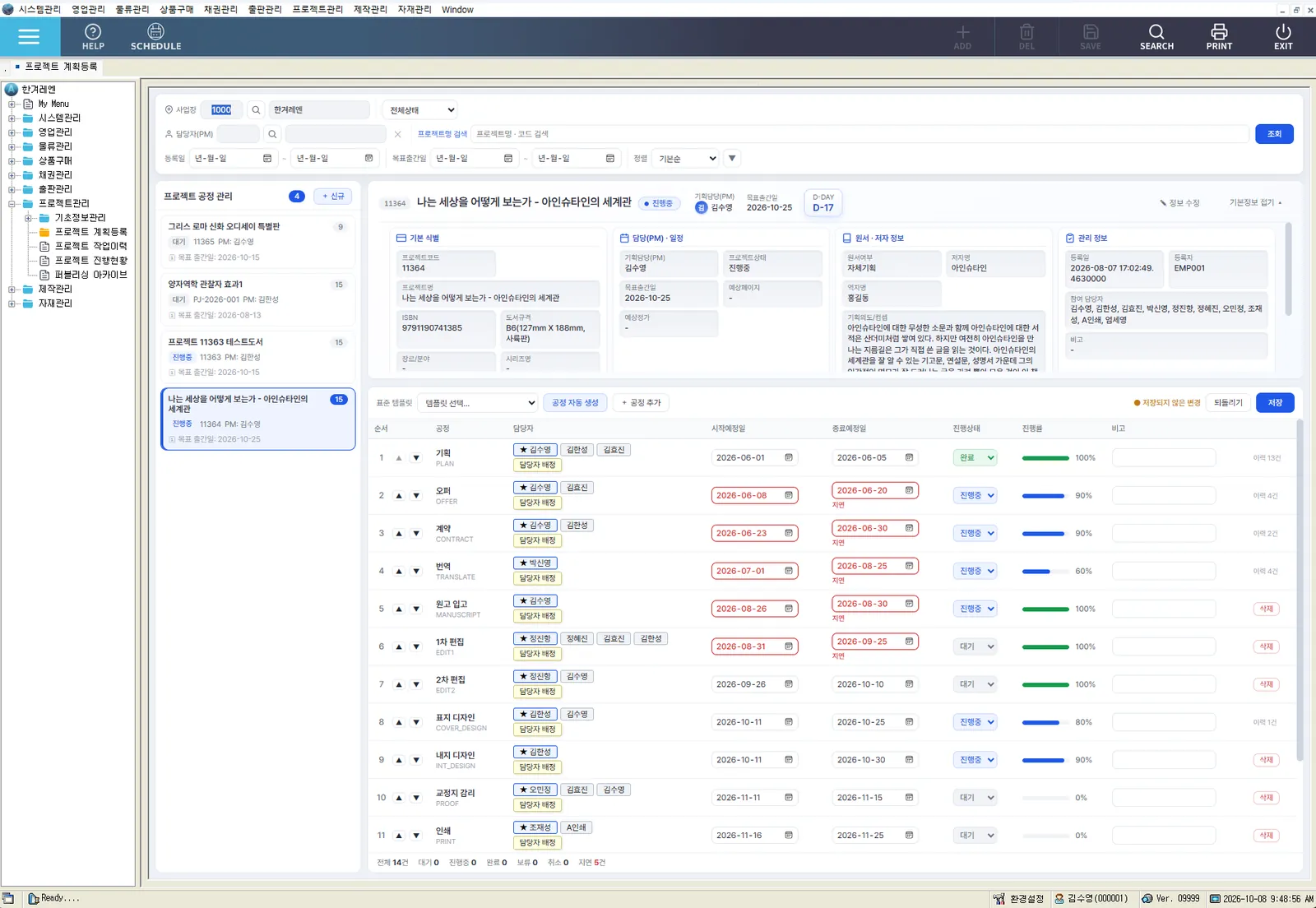The width and height of the screenshot is (1316, 908).
Task: Click the ADD toolbar icon
Action: pyautogui.click(x=962, y=37)
